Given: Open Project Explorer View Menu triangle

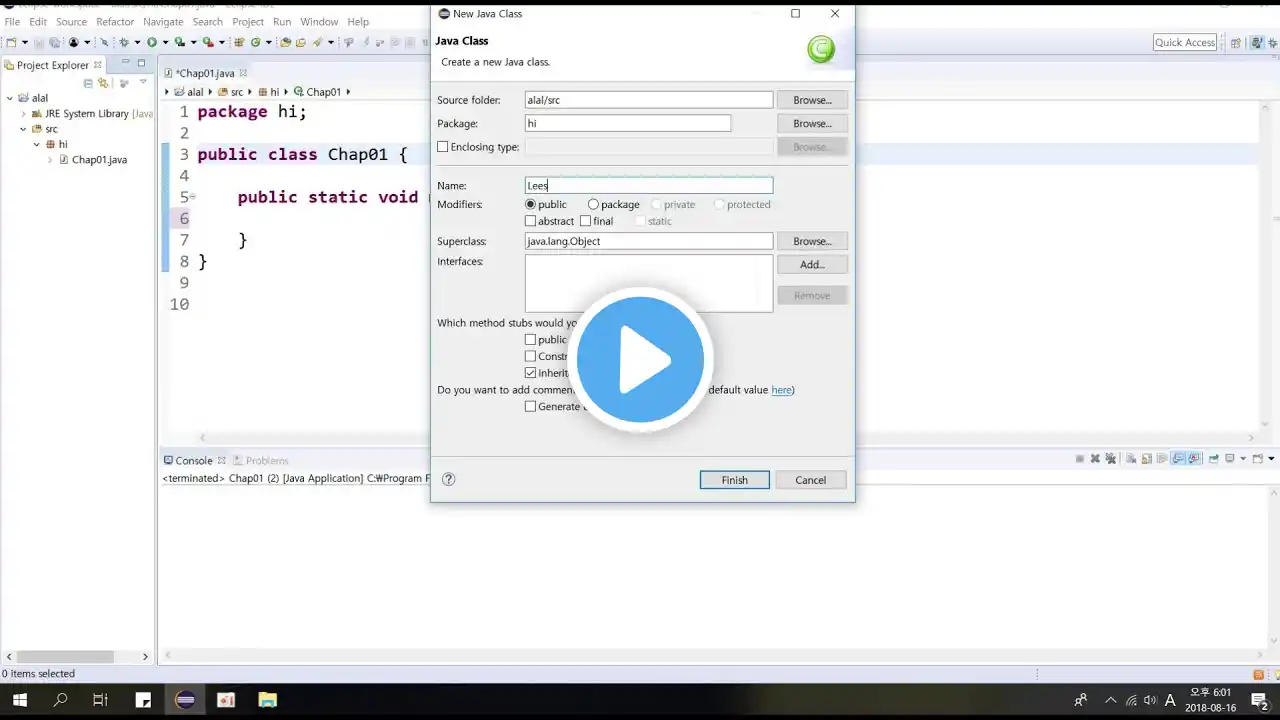Looking at the screenshot, I should pyautogui.click(x=143, y=81).
